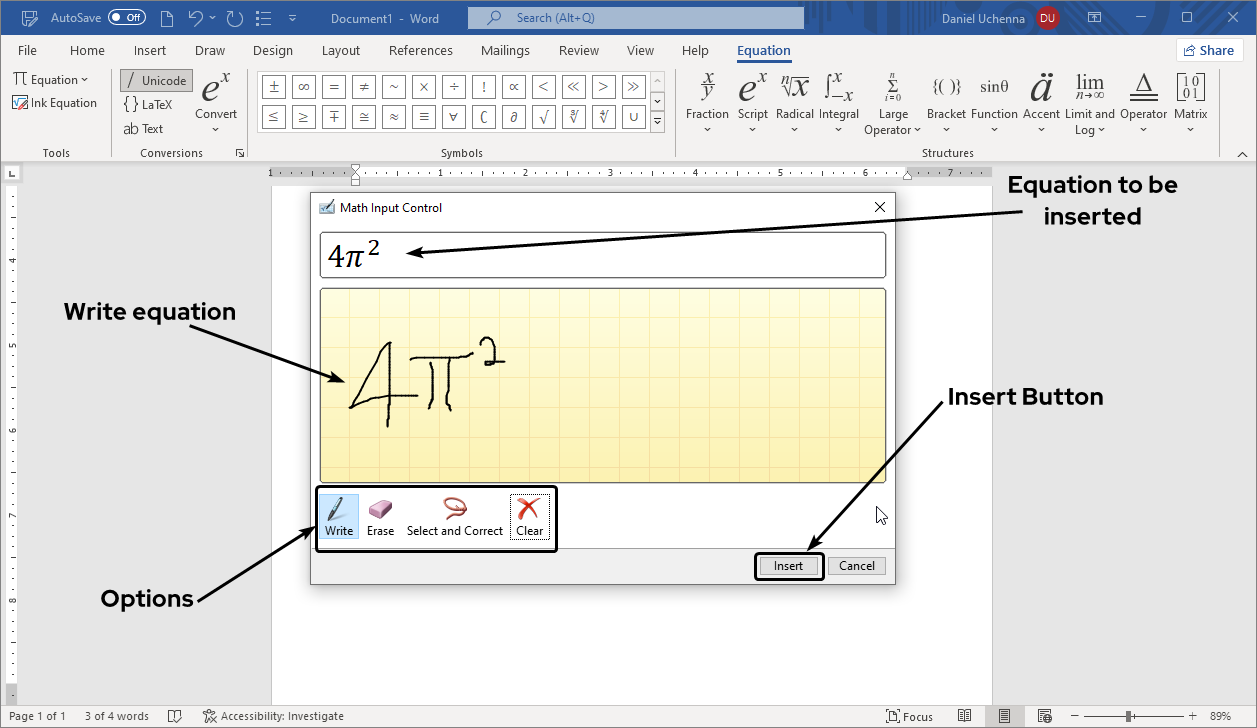The image size is (1257, 728).
Task: Open the References ribbon tab
Action: (x=420, y=50)
